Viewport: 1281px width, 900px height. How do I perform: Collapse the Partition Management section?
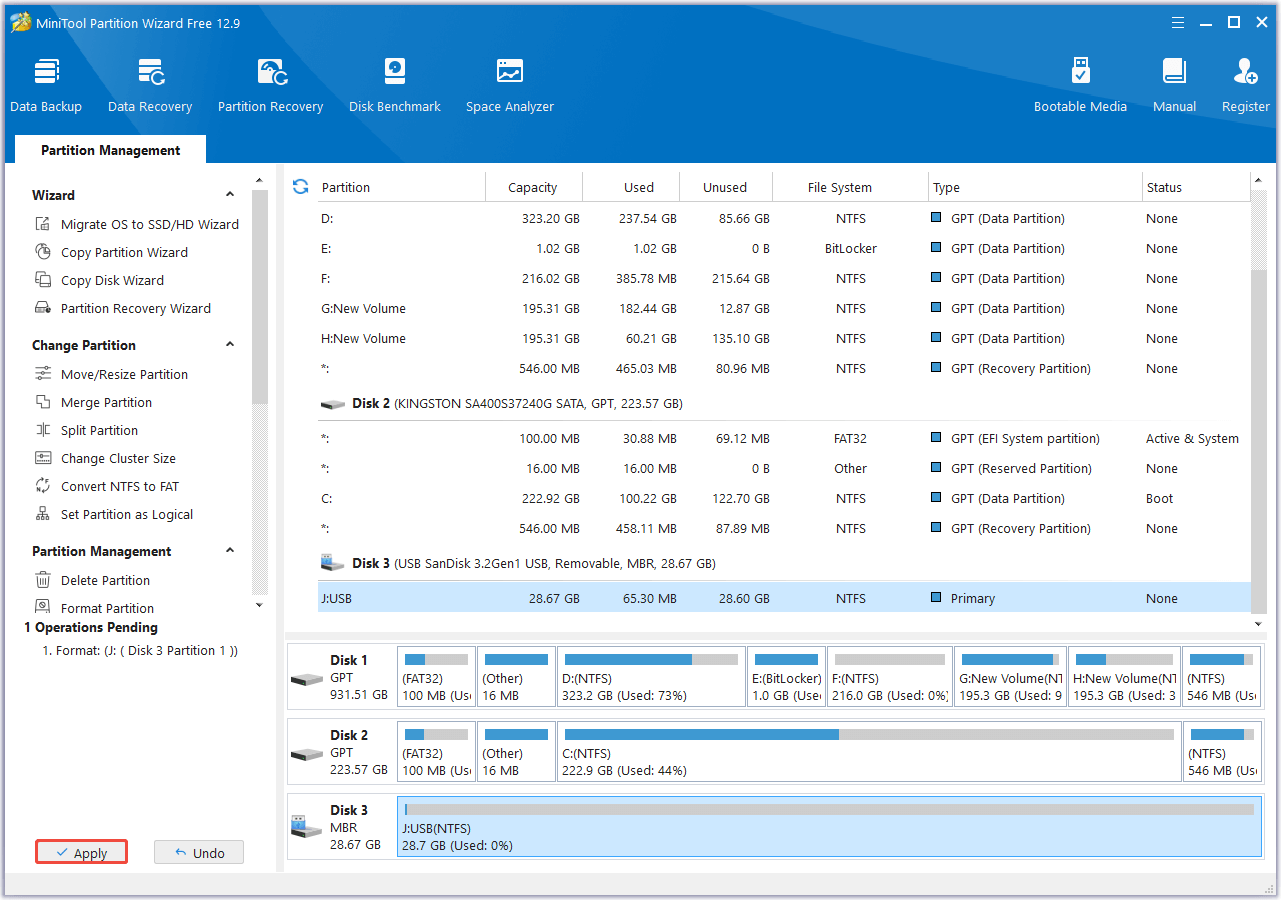coord(229,551)
